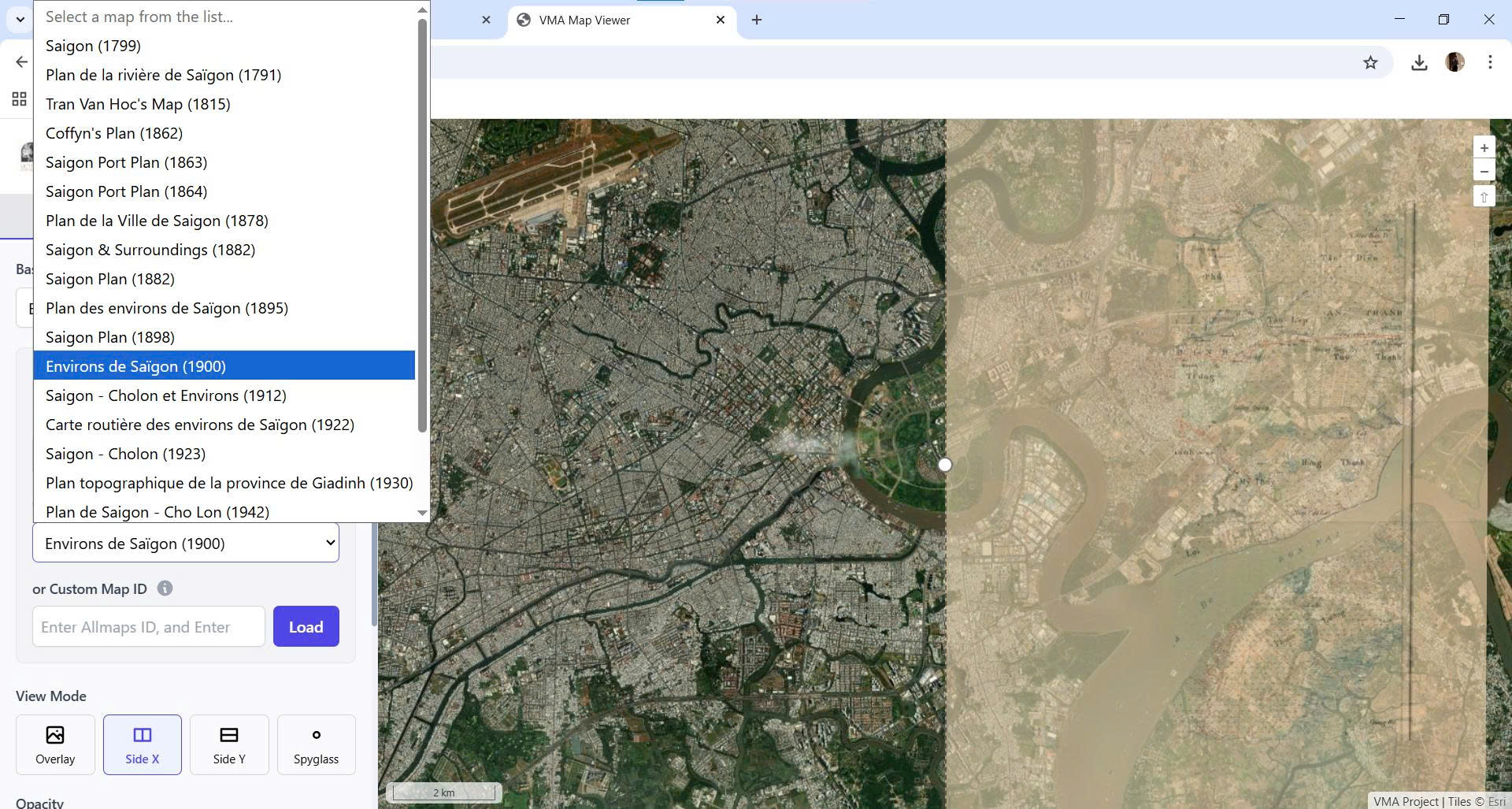Enable Spyglass view mode
This screenshot has width=1512, height=809.
click(x=316, y=744)
